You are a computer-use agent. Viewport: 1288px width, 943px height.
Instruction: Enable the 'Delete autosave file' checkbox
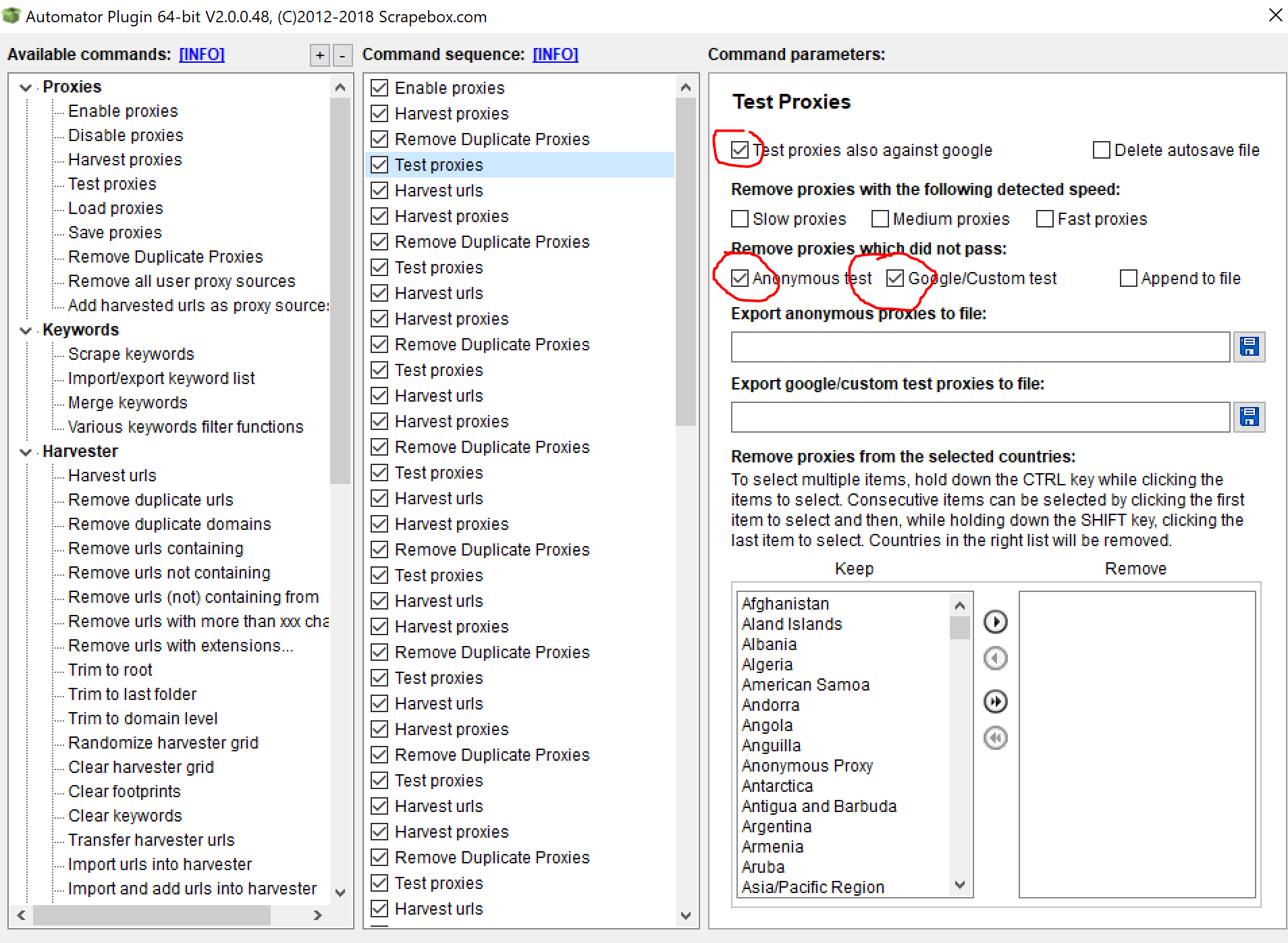1101,150
